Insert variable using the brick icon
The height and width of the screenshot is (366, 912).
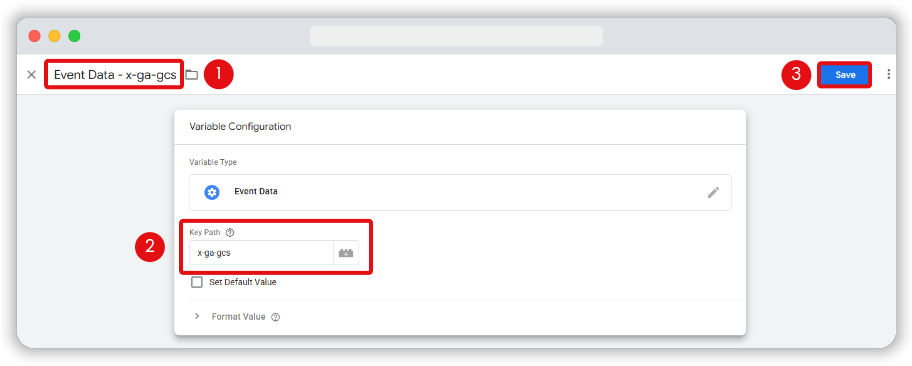pos(346,253)
